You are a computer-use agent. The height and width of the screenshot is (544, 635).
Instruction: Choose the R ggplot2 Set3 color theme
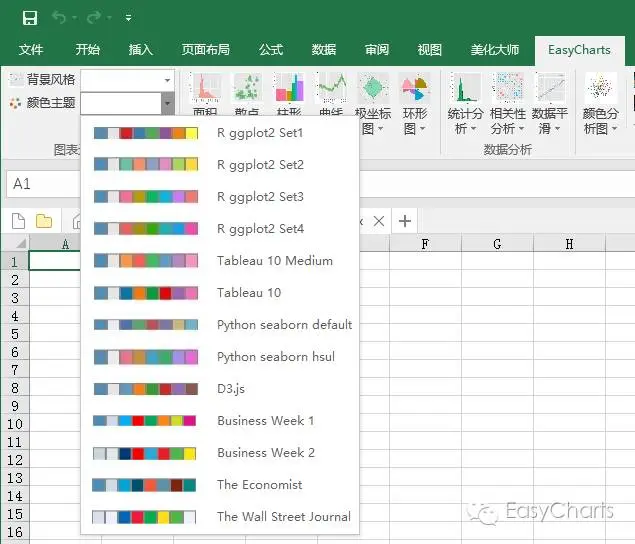[220, 197]
